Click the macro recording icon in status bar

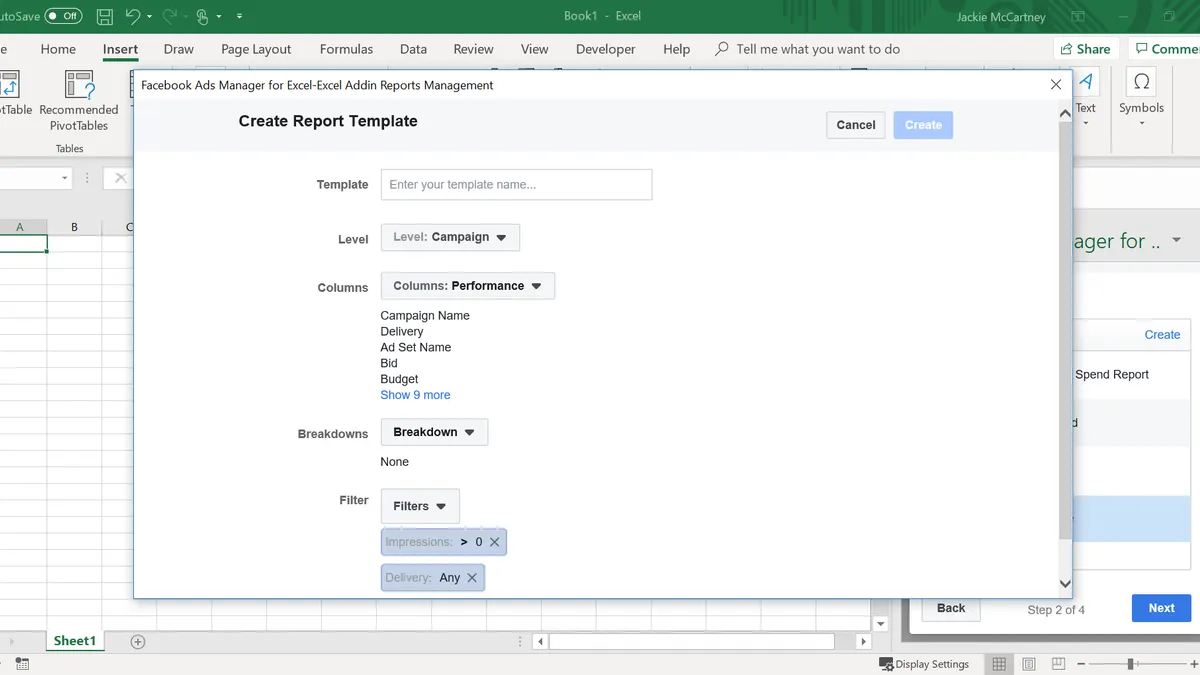tap(22, 664)
